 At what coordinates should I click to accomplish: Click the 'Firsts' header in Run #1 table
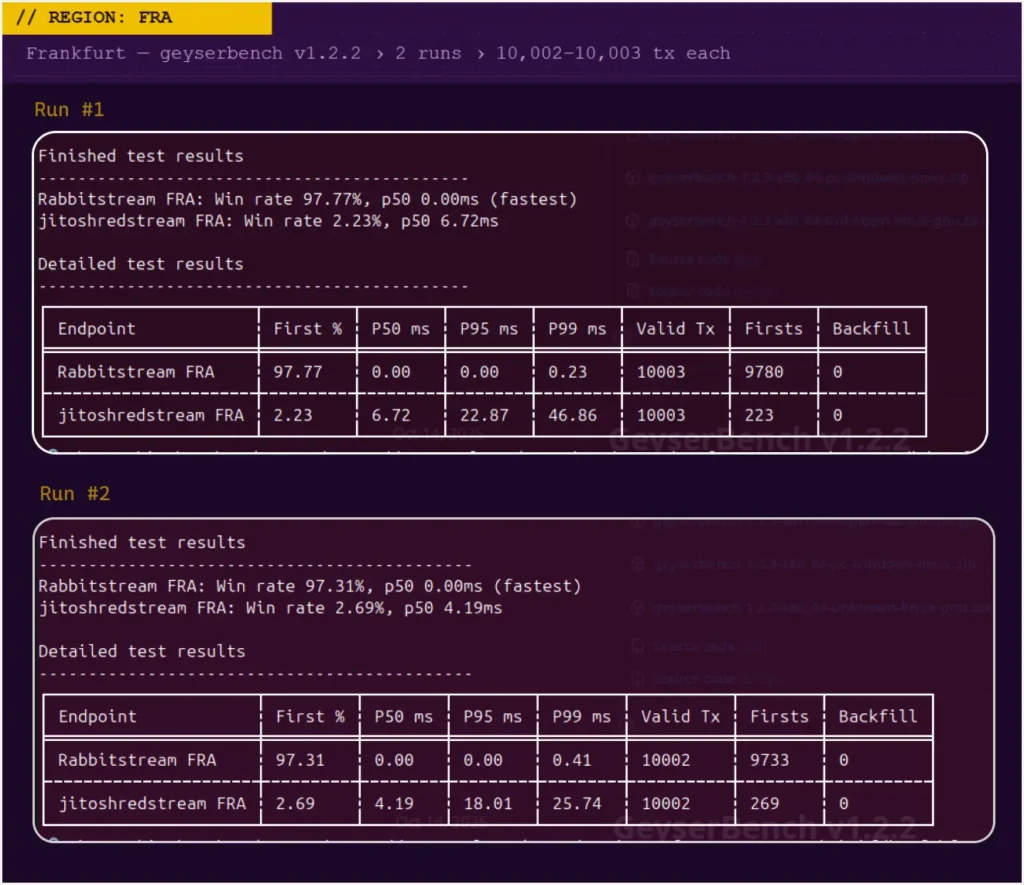click(x=773, y=329)
